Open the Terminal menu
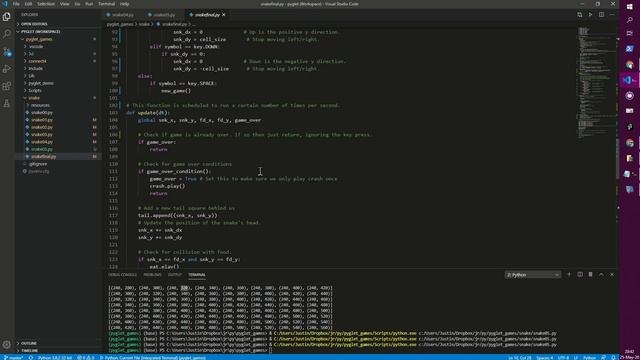This screenshot has width=640, height=360. (107, 4)
